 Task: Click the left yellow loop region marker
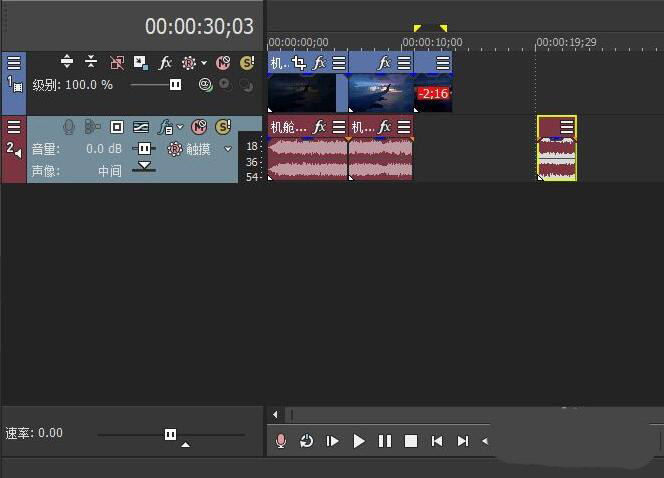(x=417, y=28)
